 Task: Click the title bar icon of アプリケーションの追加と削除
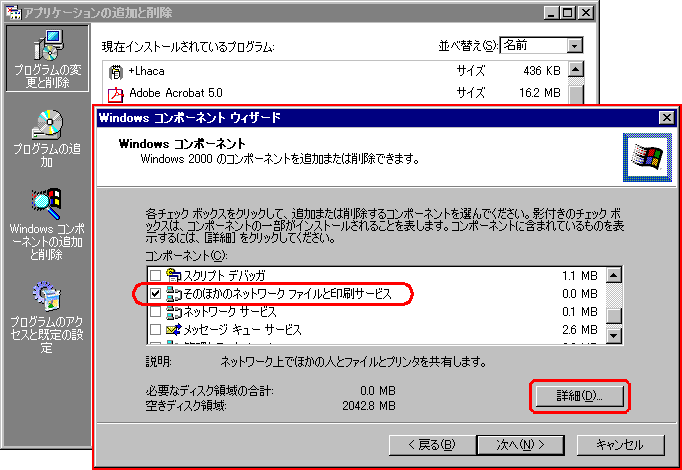(x=13, y=12)
